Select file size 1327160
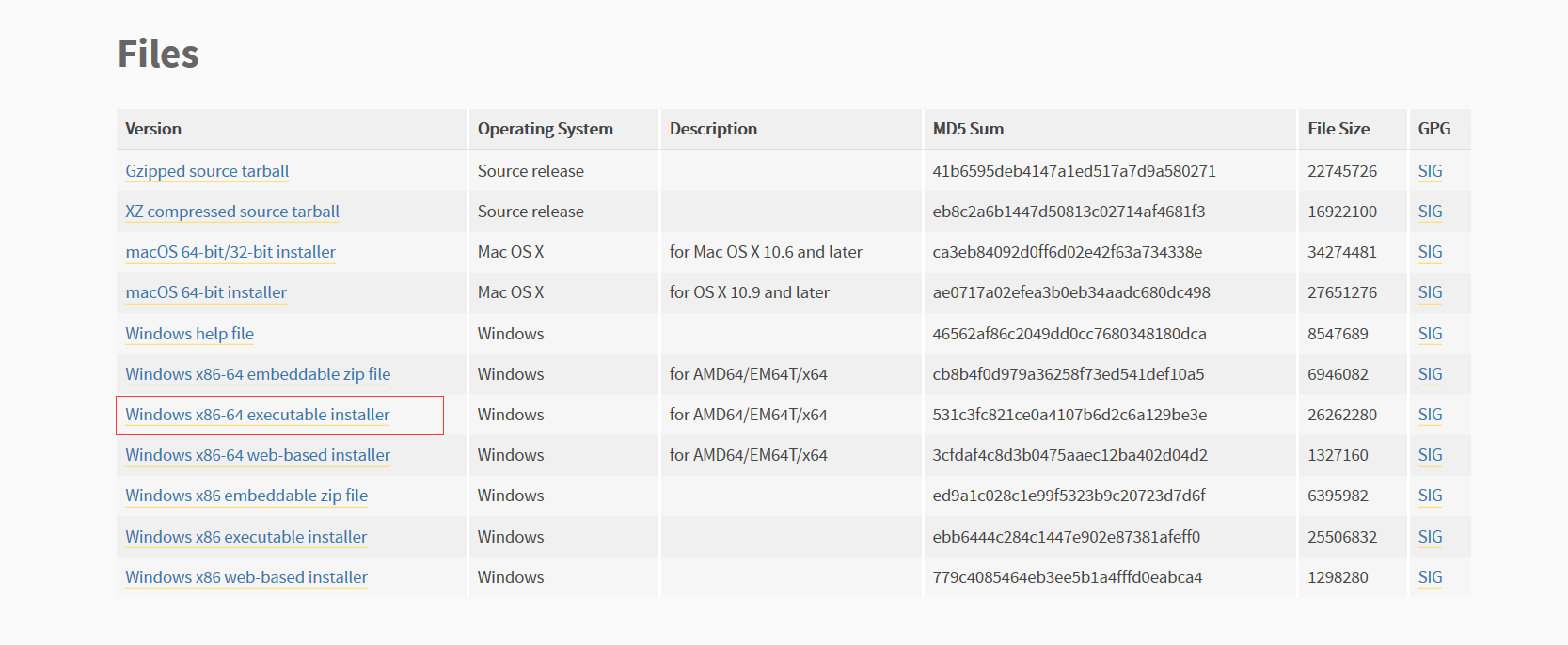This screenshot has width=1568, height=645. 1338,455
